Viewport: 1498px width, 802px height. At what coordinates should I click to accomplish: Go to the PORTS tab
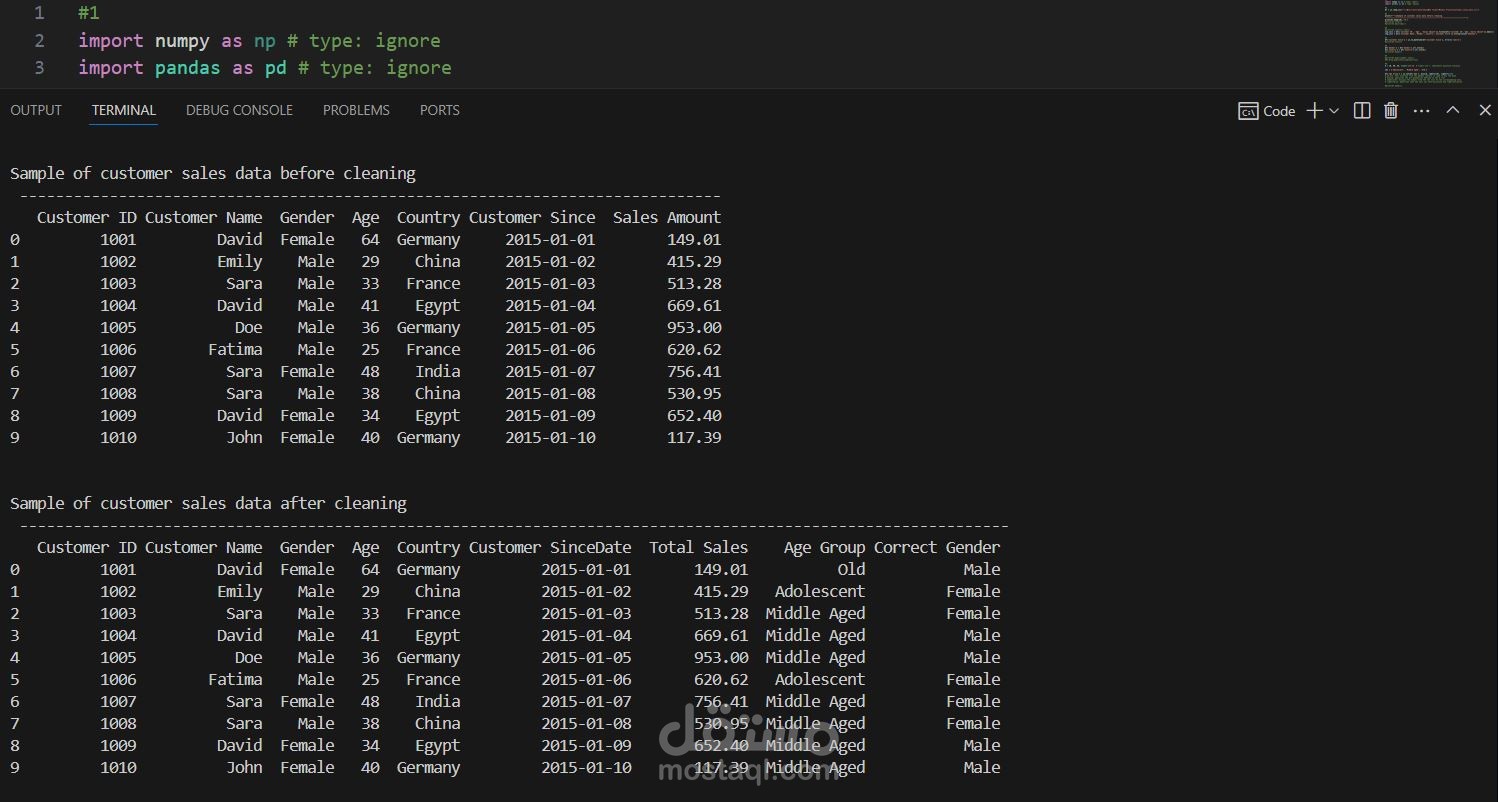coord(440,110)
